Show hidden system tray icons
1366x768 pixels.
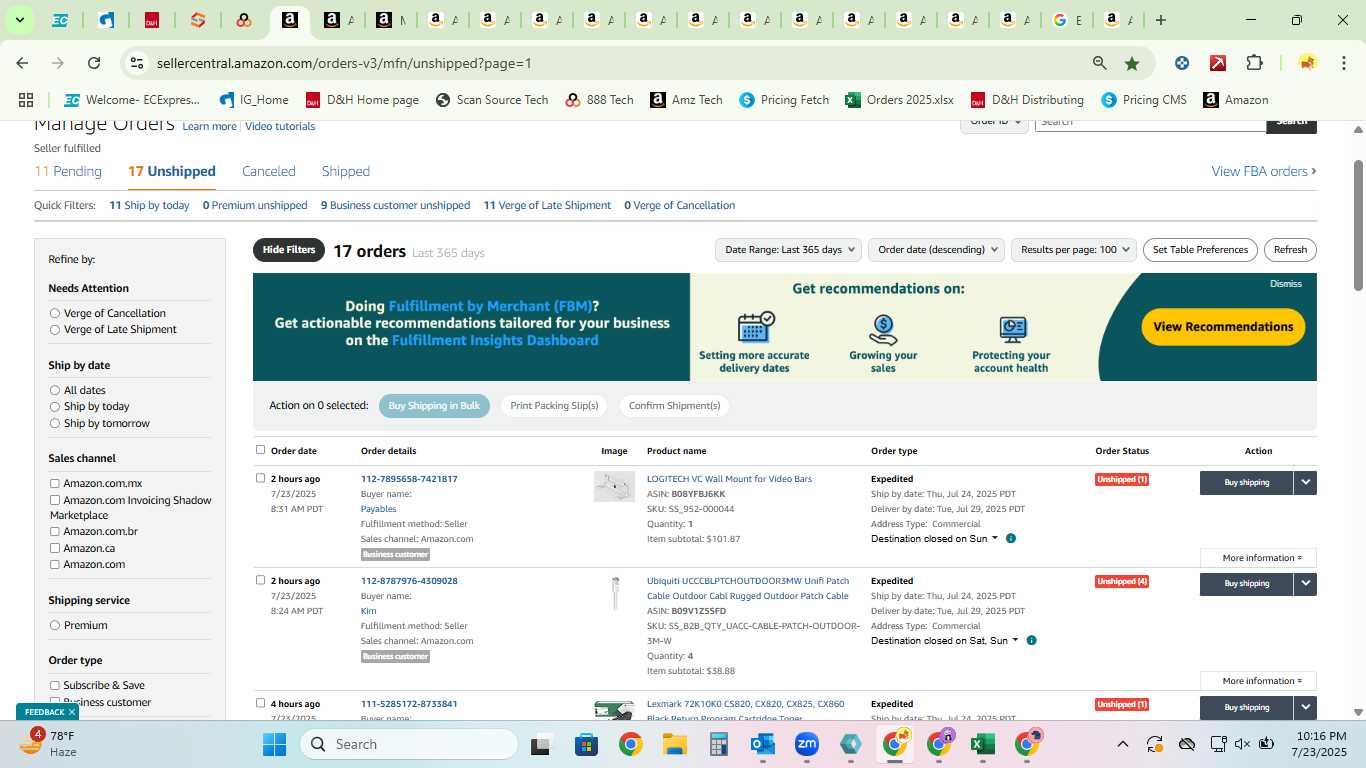pyautogui.click(x=1122, y=744)
